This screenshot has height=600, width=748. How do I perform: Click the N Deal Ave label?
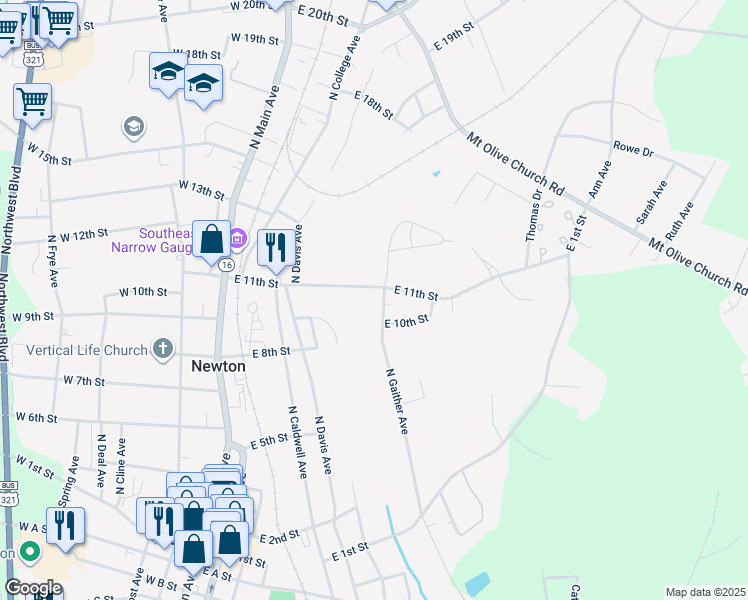(101, 461)
